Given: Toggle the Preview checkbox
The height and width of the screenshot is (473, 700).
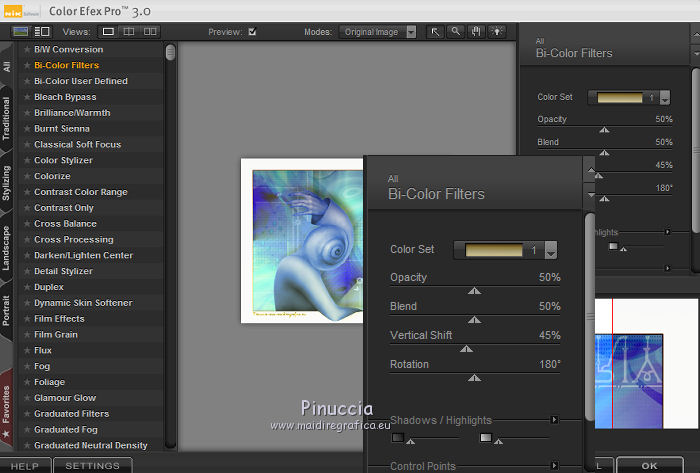Looking at the screenshot, I should (252, 32).
